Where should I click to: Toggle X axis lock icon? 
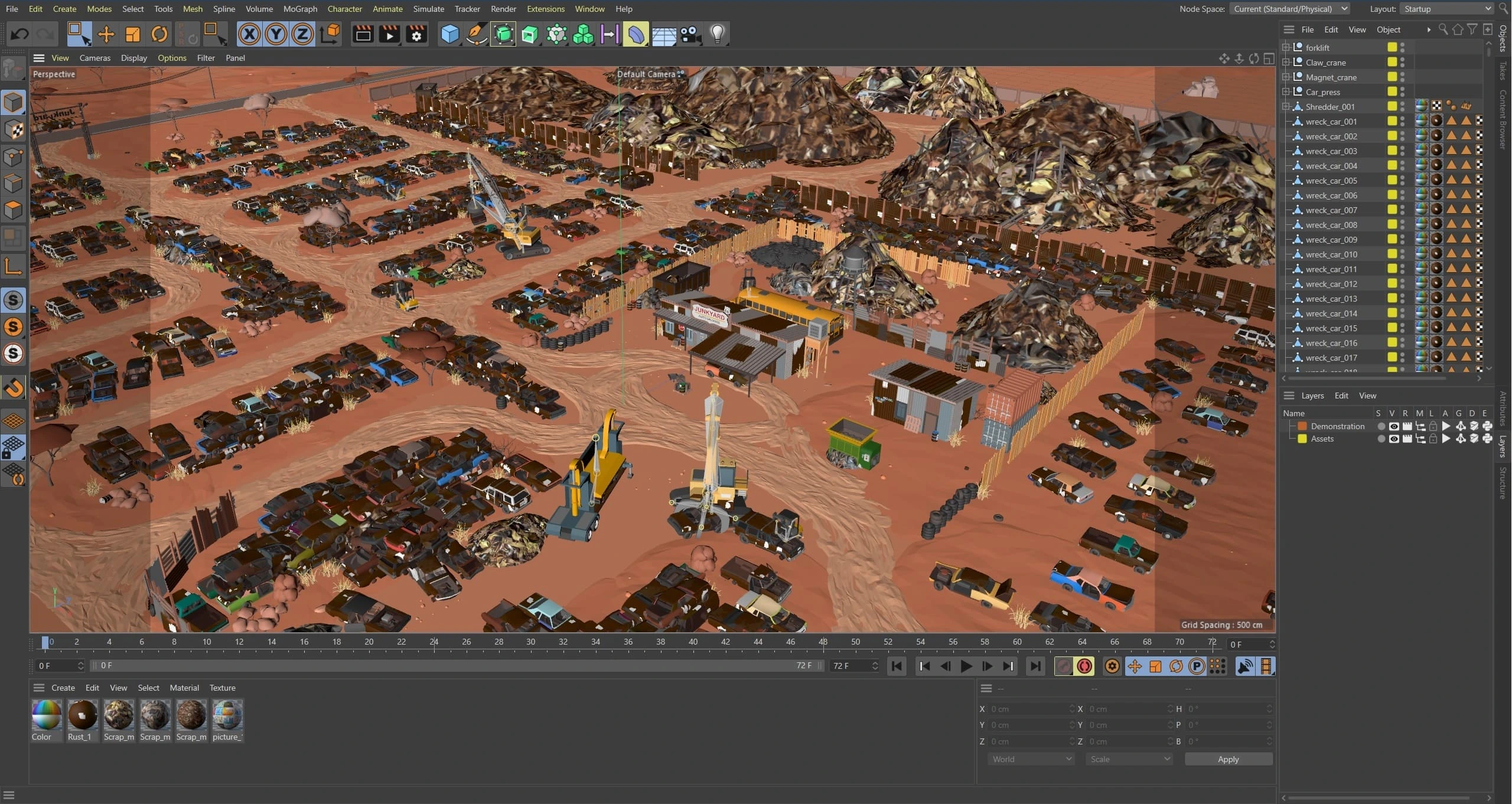coord(249,34)
